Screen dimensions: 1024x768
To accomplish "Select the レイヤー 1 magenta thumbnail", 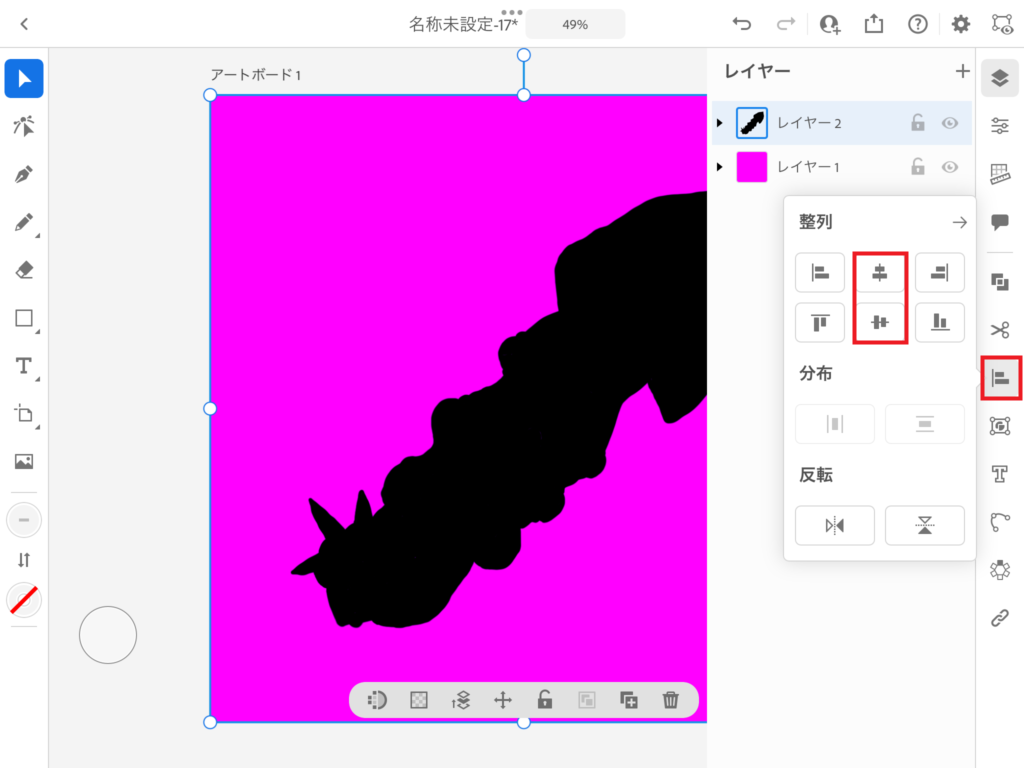I will [752, 167].
